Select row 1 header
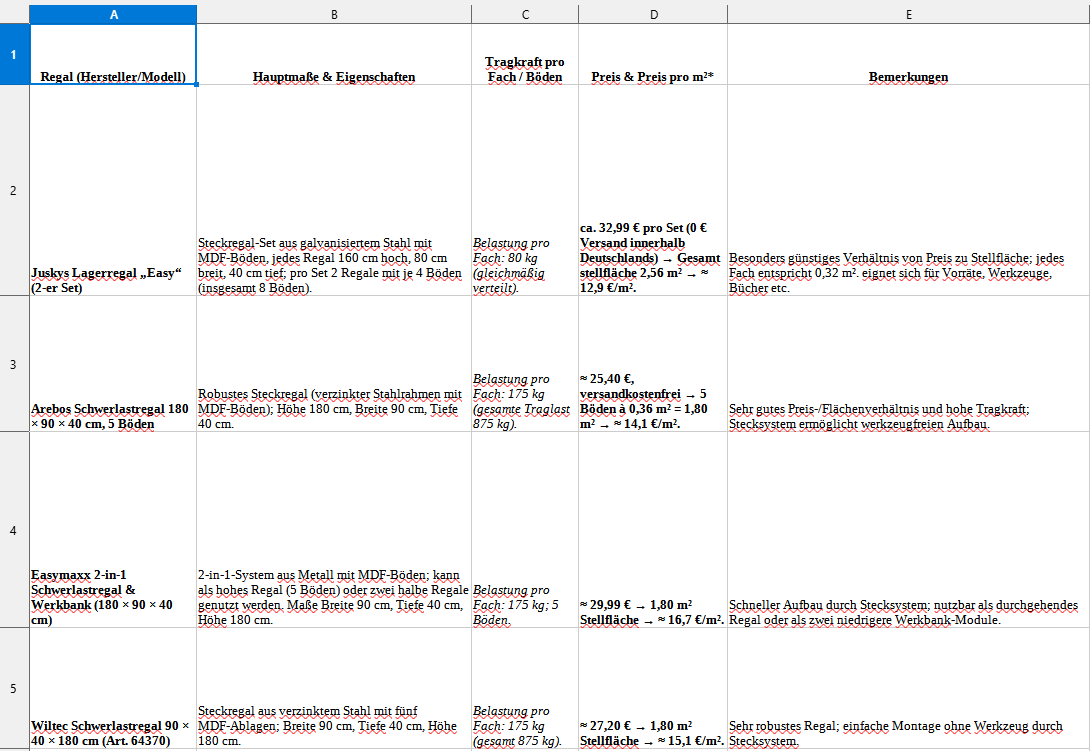Screen dimensions: 1090x751 (14, 54)
